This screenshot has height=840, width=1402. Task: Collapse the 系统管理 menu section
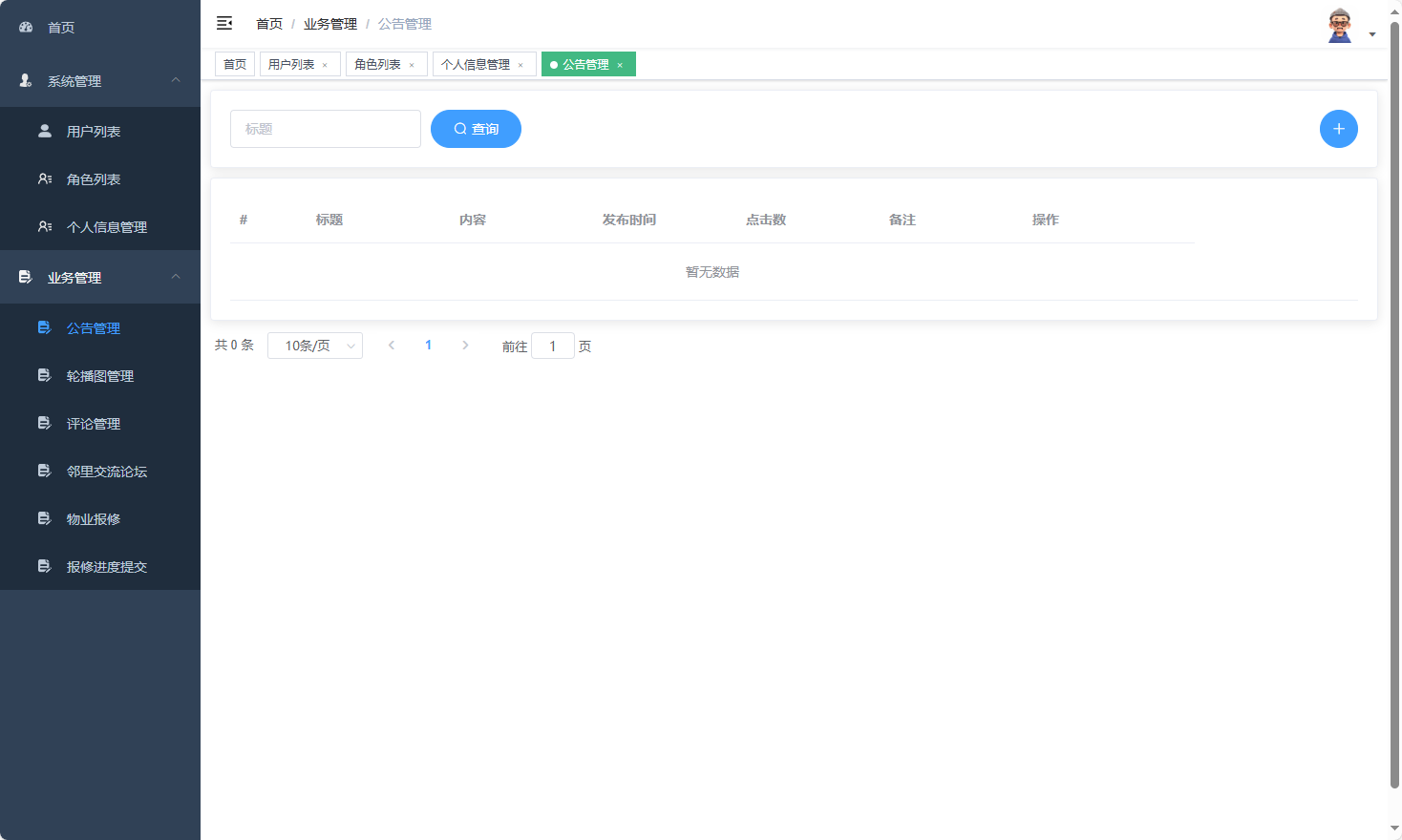click(x=175, y=81)
